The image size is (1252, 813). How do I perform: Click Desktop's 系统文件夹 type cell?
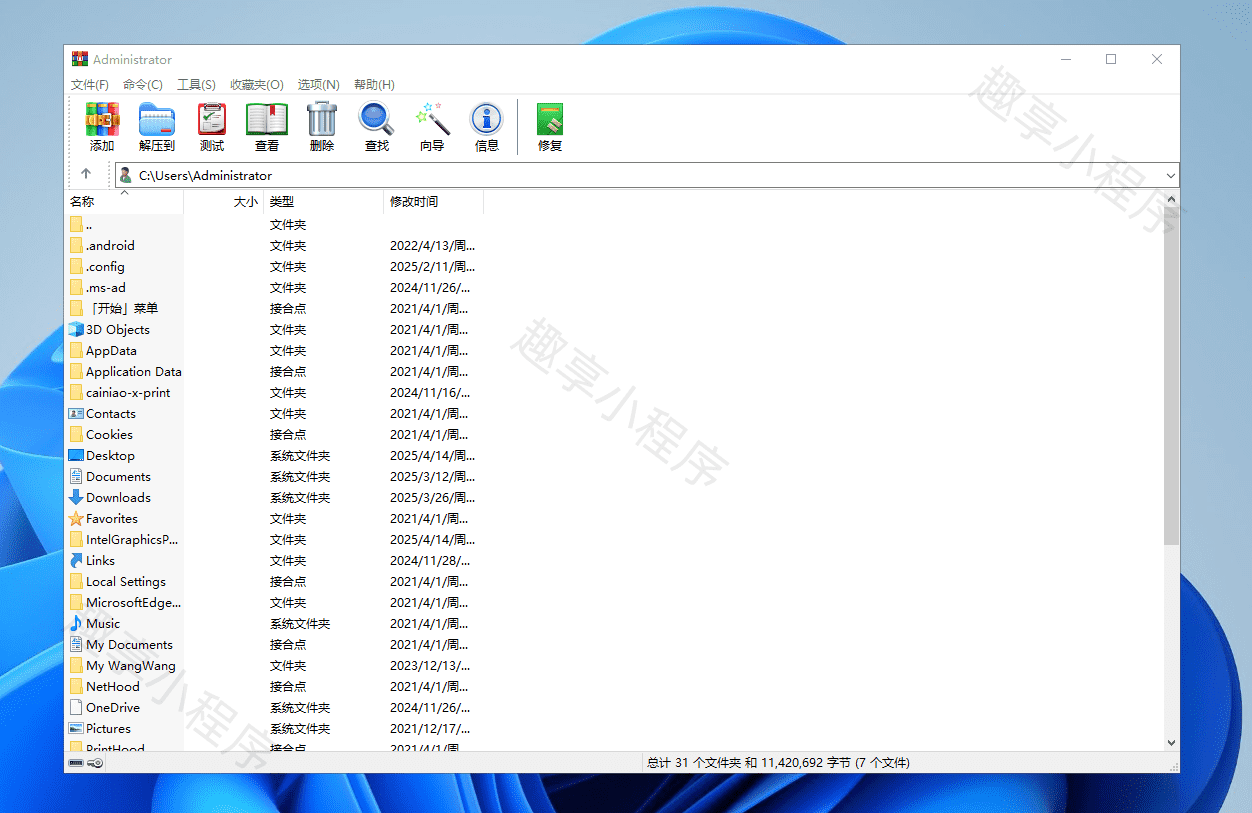[x=300, y=455]
